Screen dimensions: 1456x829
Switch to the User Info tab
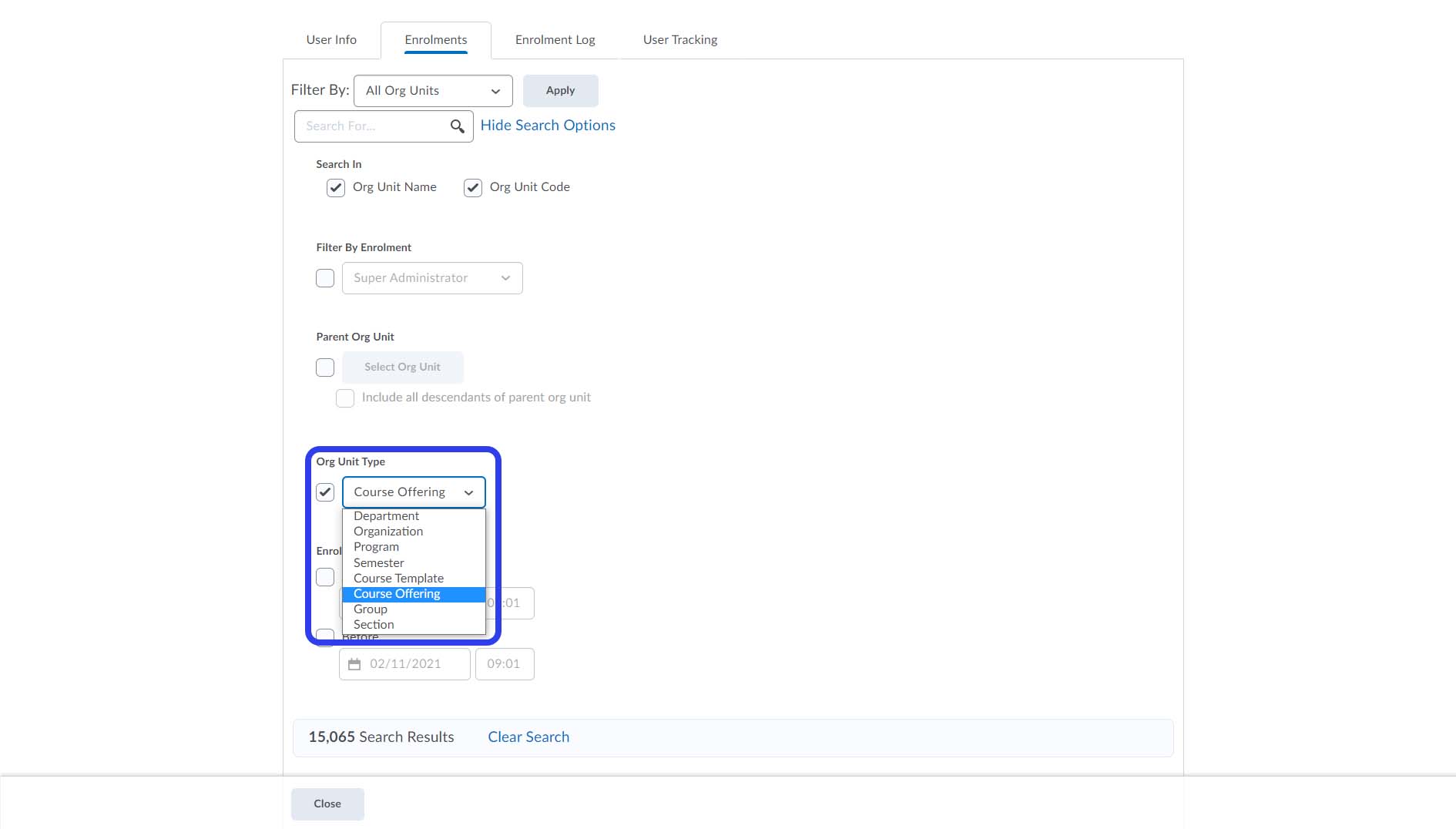331,40
